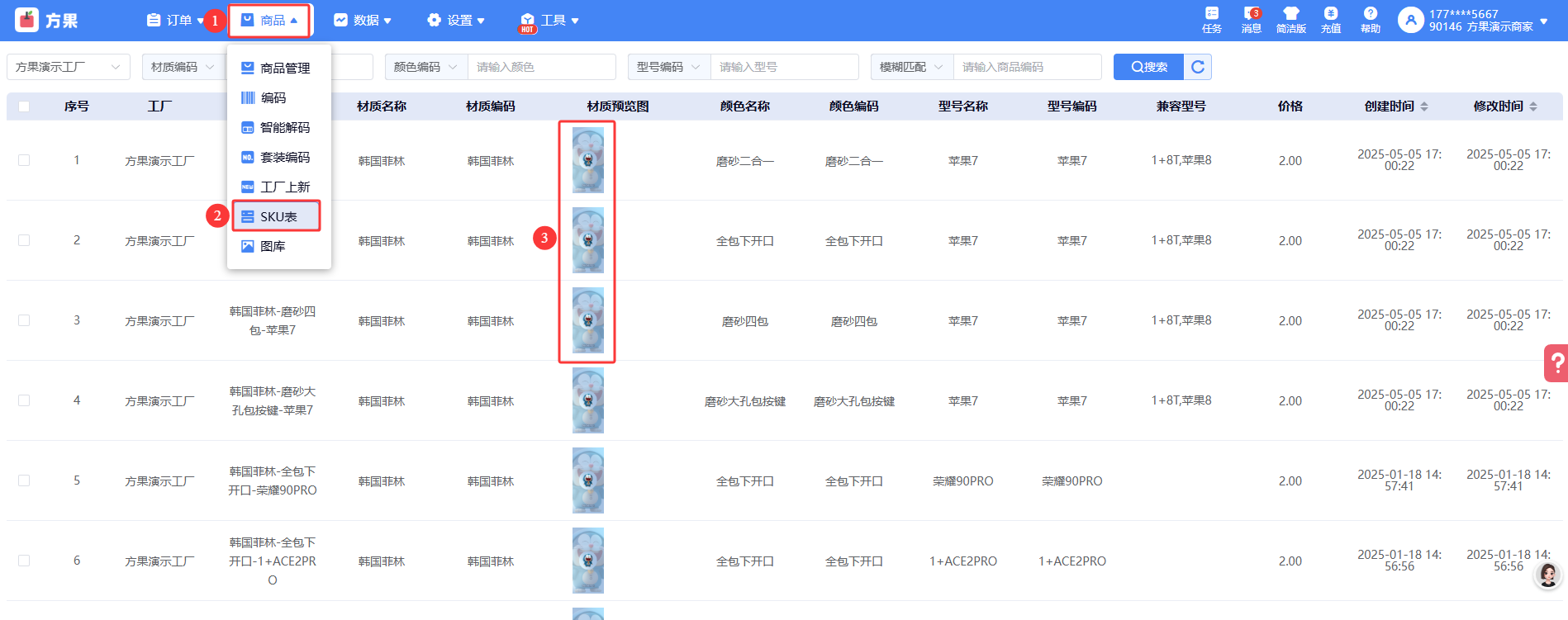The image size is (1568, 620).
Task: Click the 荣耀90PRO model name cell
Action: [963, 481]
